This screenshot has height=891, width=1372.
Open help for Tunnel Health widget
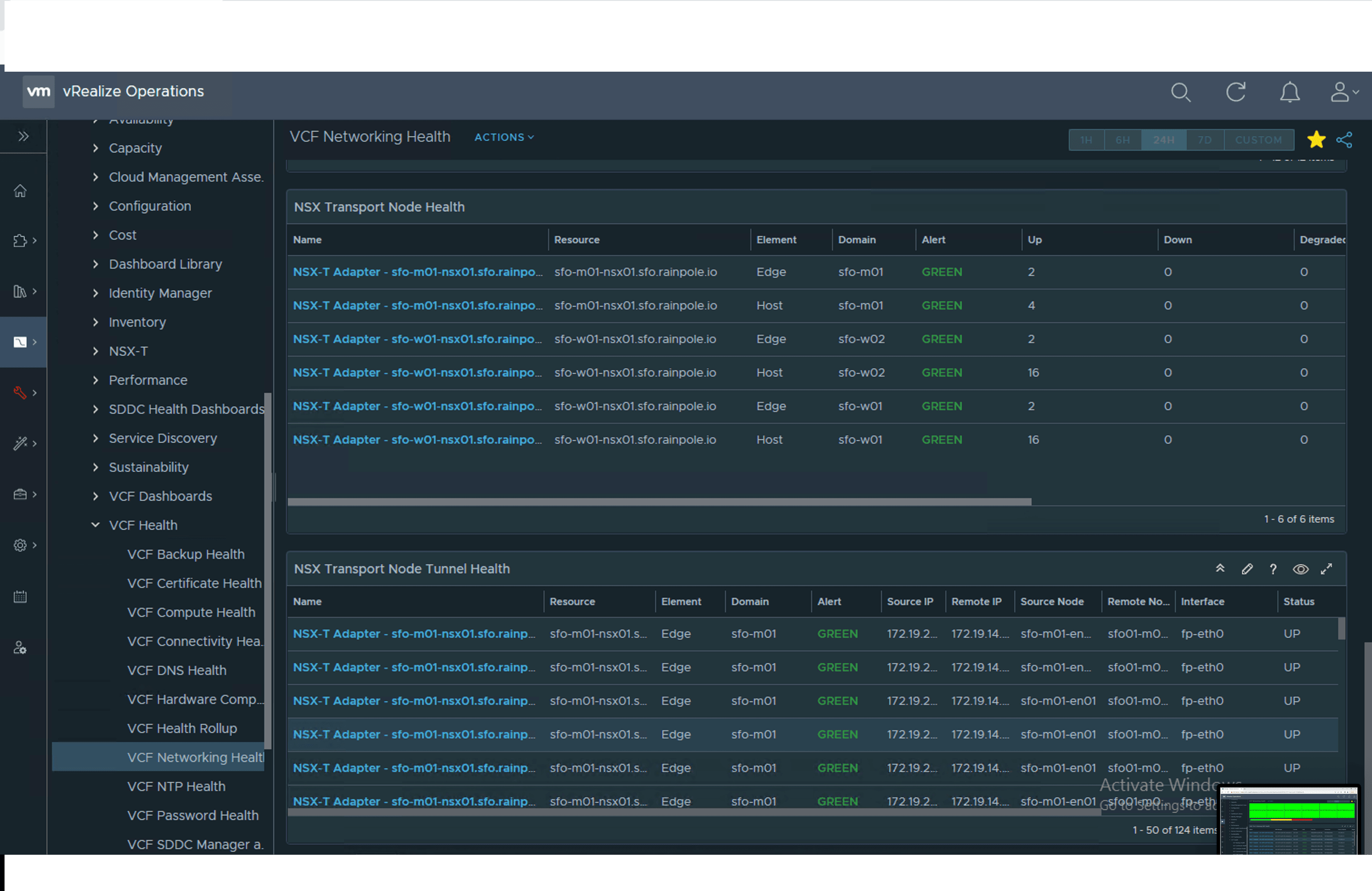point(1273,569)
